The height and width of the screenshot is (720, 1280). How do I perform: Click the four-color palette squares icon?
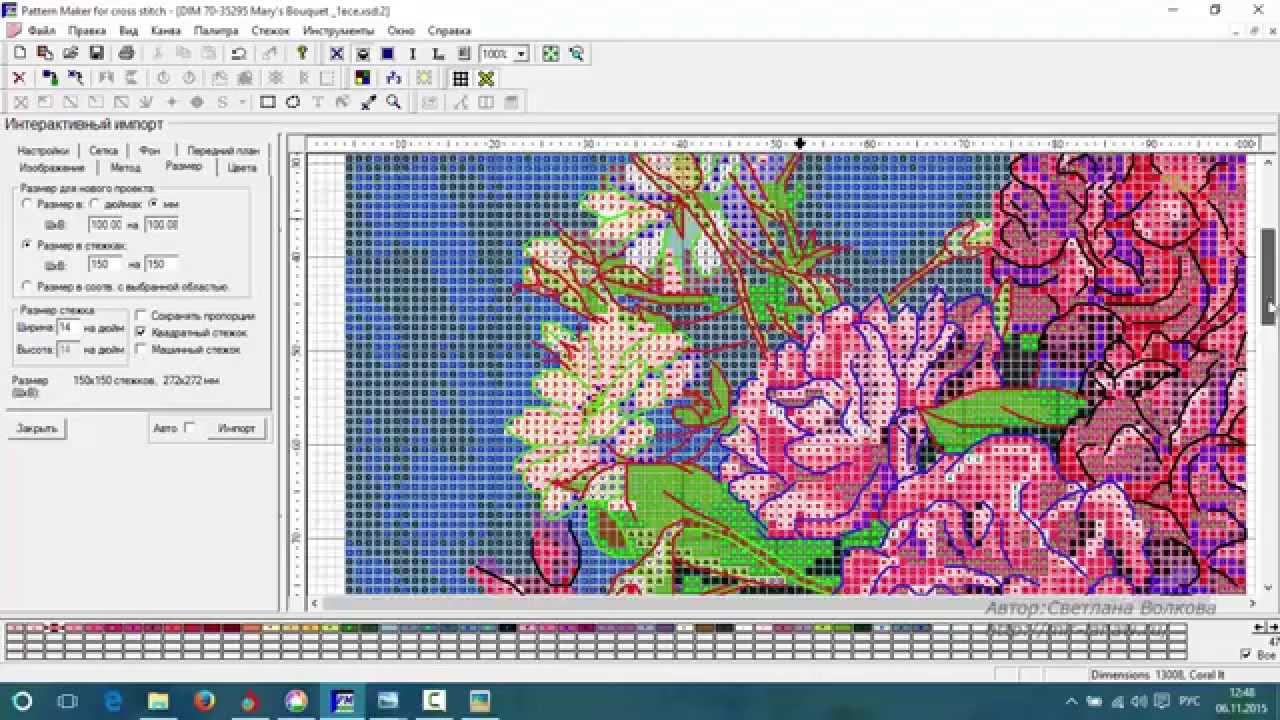[x=362, y=77]
